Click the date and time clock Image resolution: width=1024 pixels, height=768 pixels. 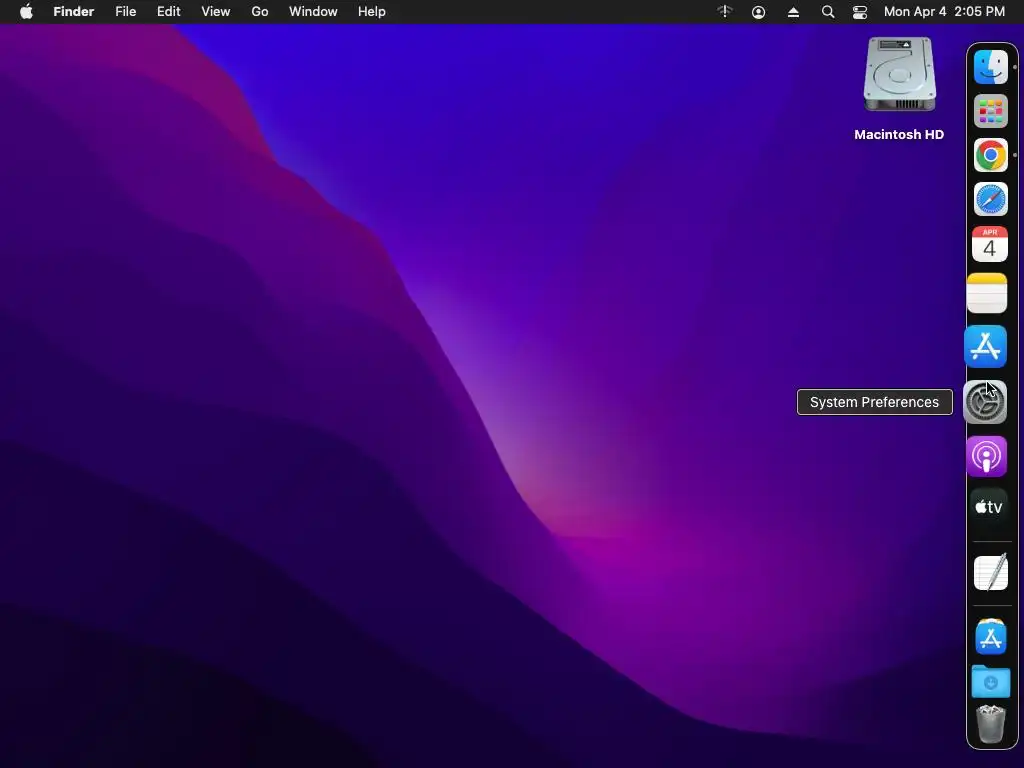(944, 12)
